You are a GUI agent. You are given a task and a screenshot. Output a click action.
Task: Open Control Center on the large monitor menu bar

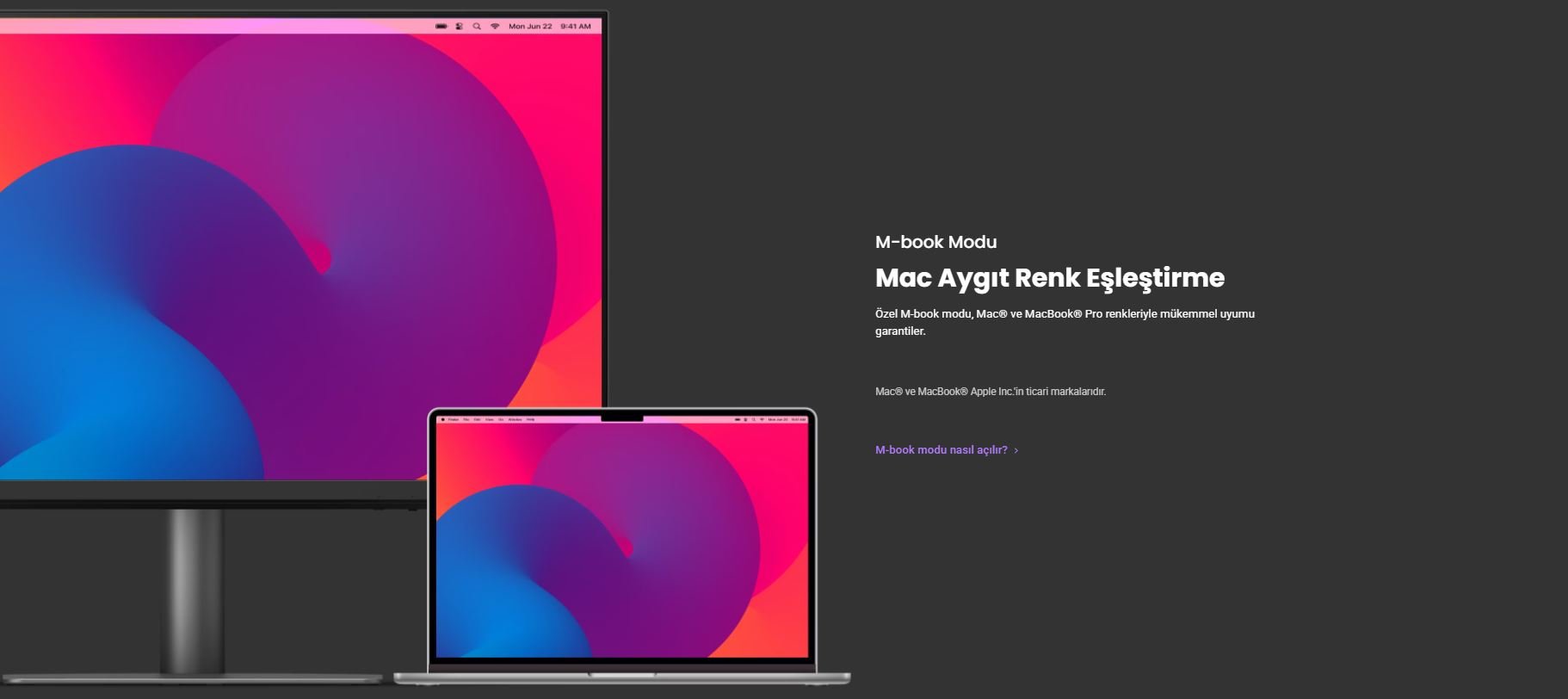click(x=459, y=27)
